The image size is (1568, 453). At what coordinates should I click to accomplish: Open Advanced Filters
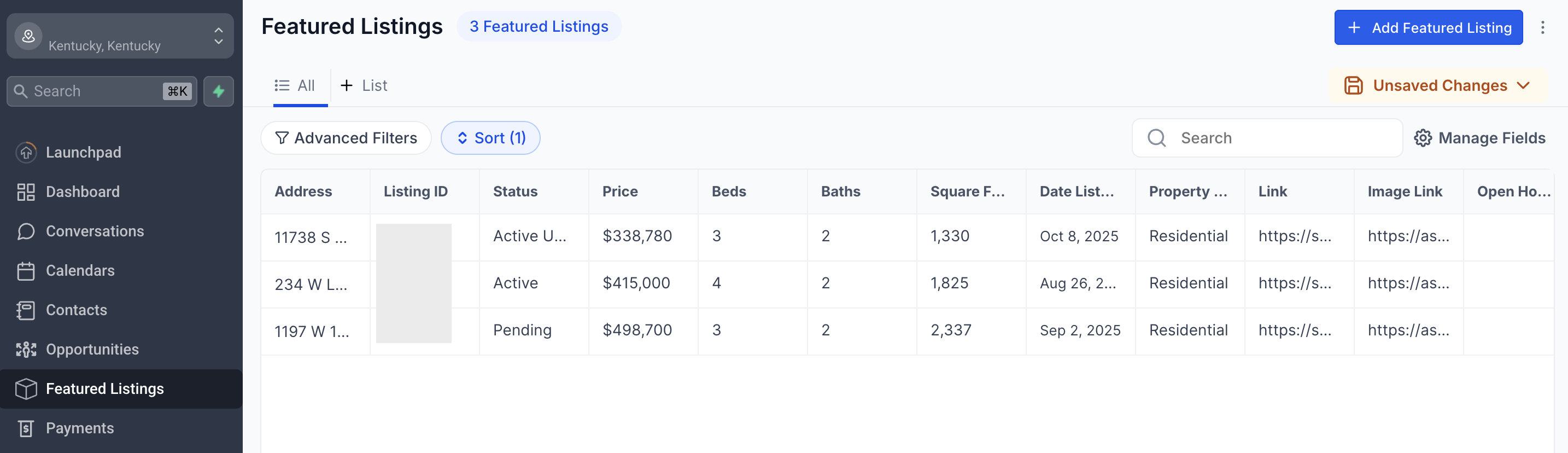pyautogui.click(x=346, y=138)
